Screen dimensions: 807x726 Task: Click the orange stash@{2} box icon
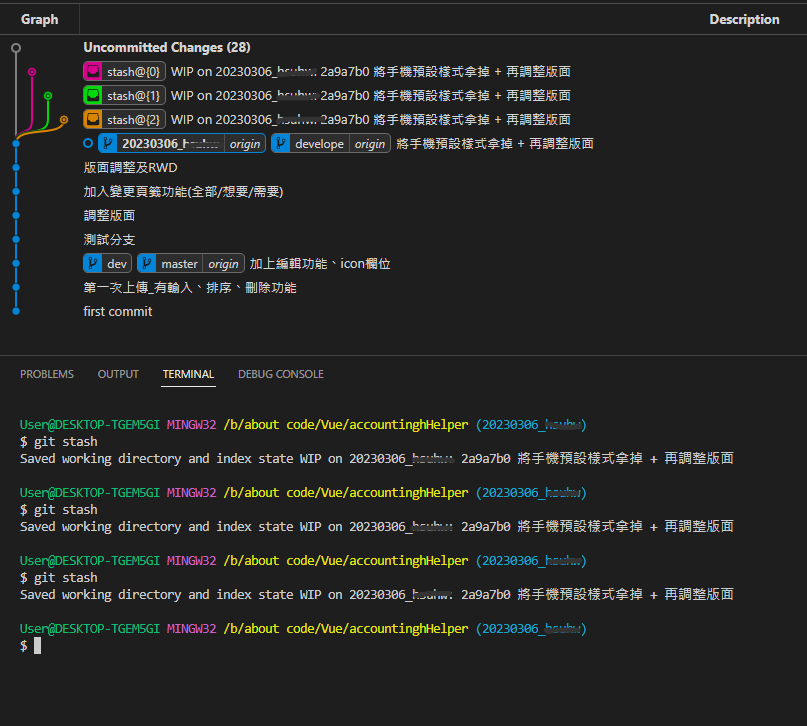[x=93, y=119]
